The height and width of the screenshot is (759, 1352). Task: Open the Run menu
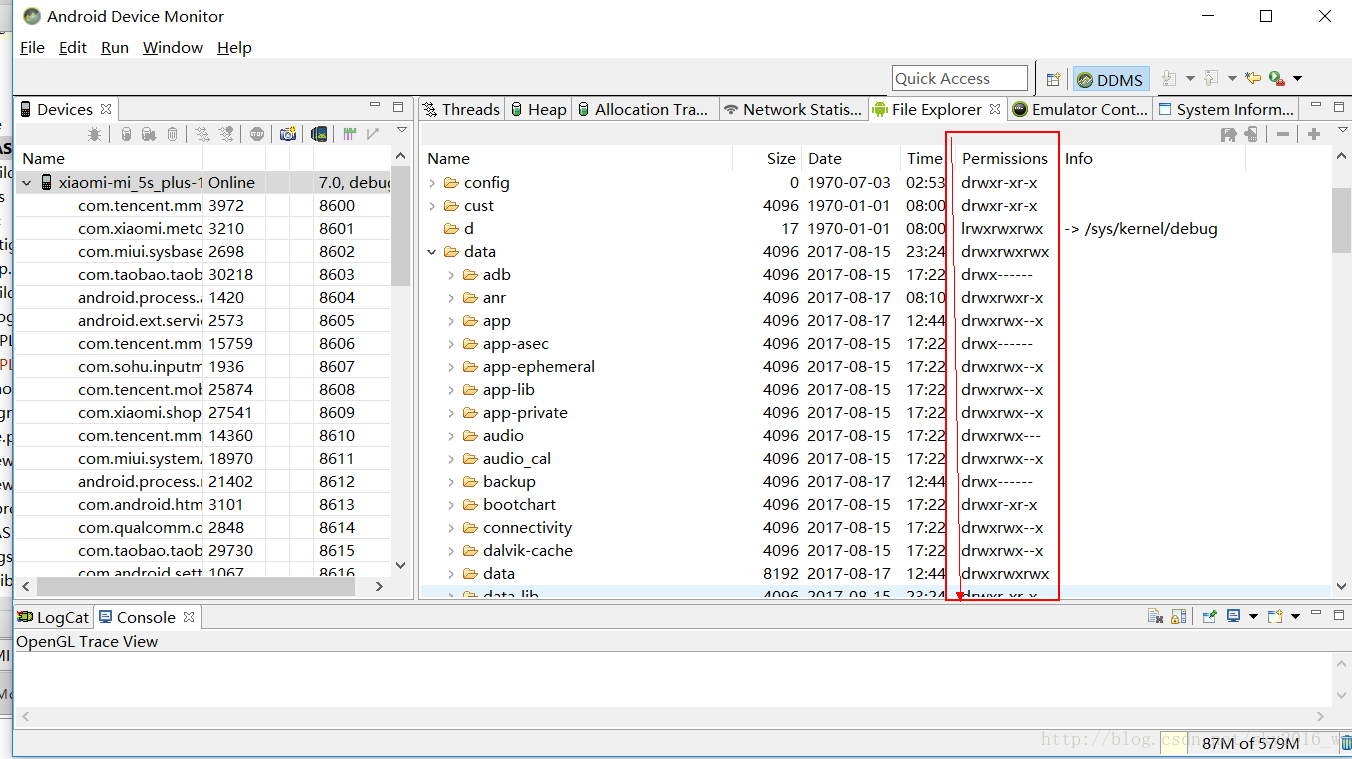click(x=115, y=48)
